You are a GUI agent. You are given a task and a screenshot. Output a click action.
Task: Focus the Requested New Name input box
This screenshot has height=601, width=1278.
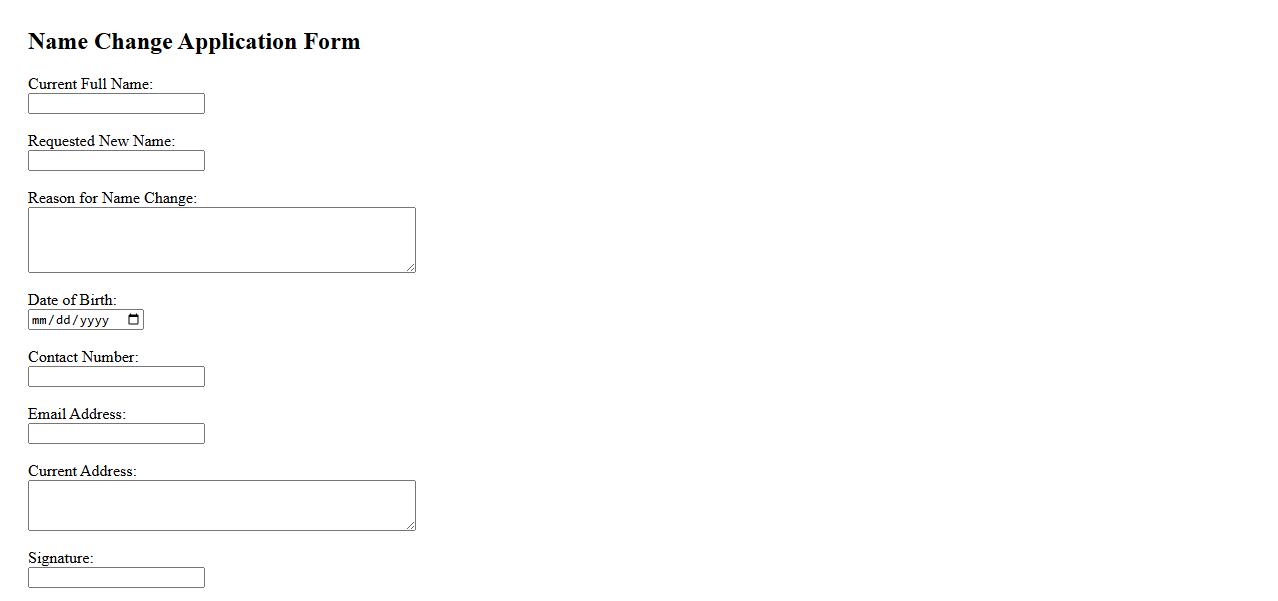tap(116, 161)
